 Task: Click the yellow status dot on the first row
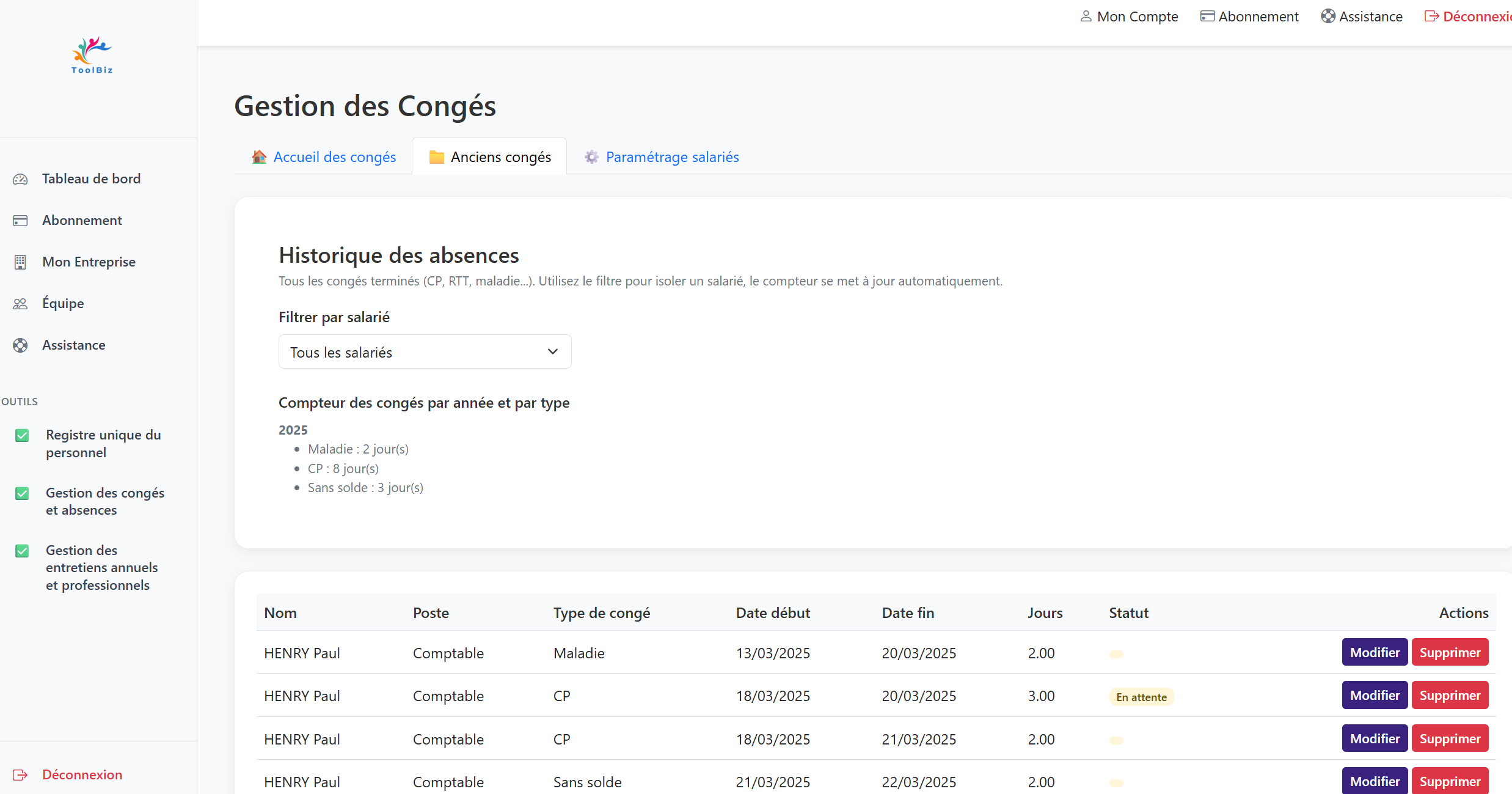(1117, 653)
